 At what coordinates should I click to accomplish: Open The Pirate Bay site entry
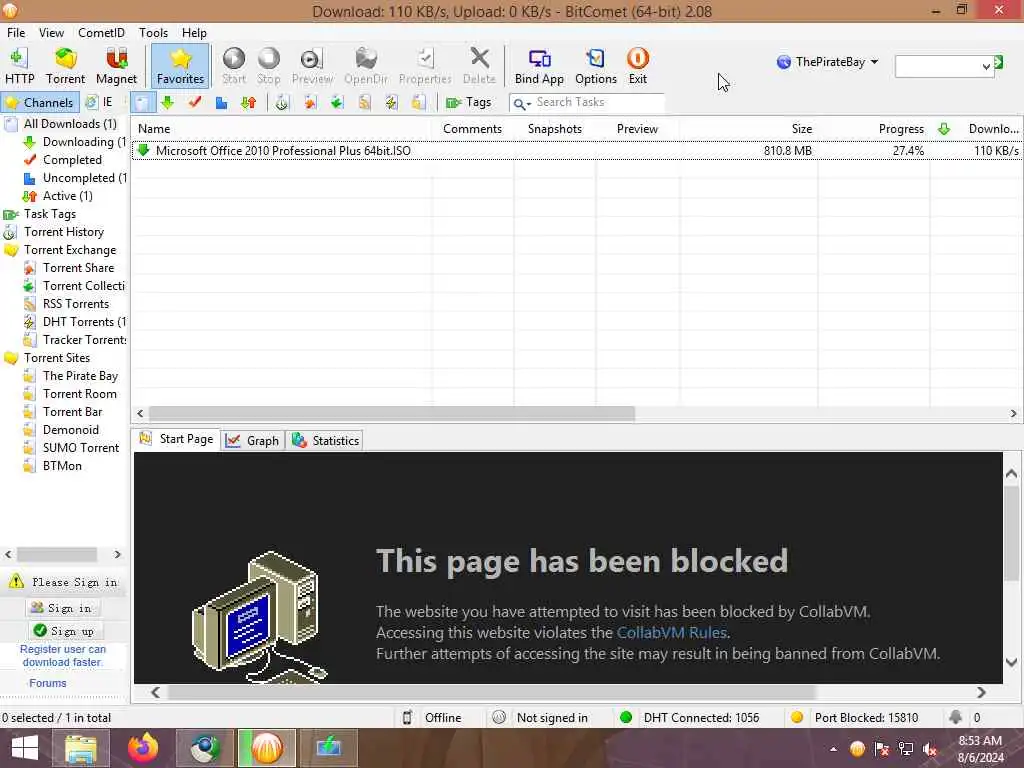coord(80,376)
